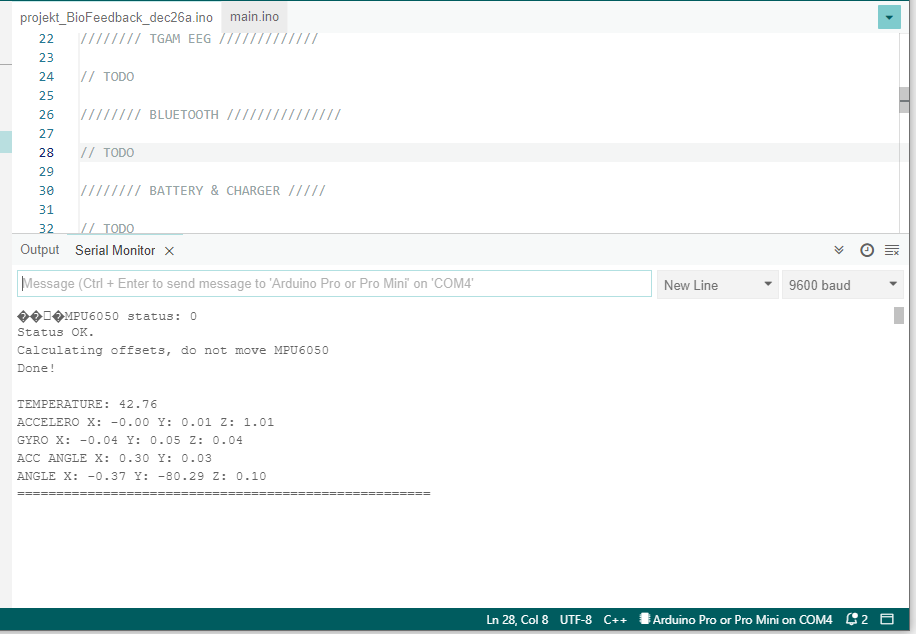Close the Serial Monitor tab
The height and width of the screenshot is (634, 916).
click(x=170, y=251)
